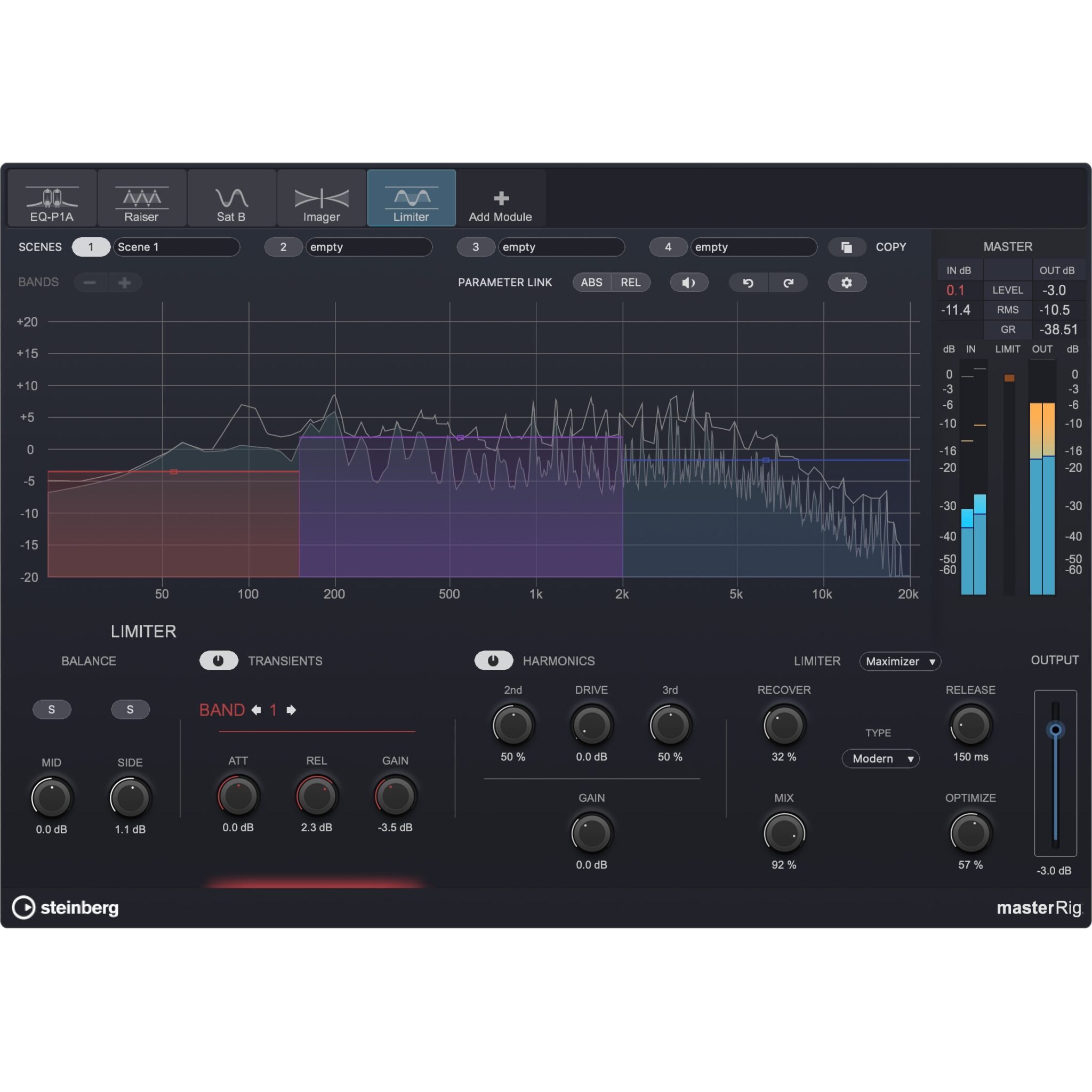Expand the Modern type selector
Screen dimensions: 1092x1092
coord(881,759)
